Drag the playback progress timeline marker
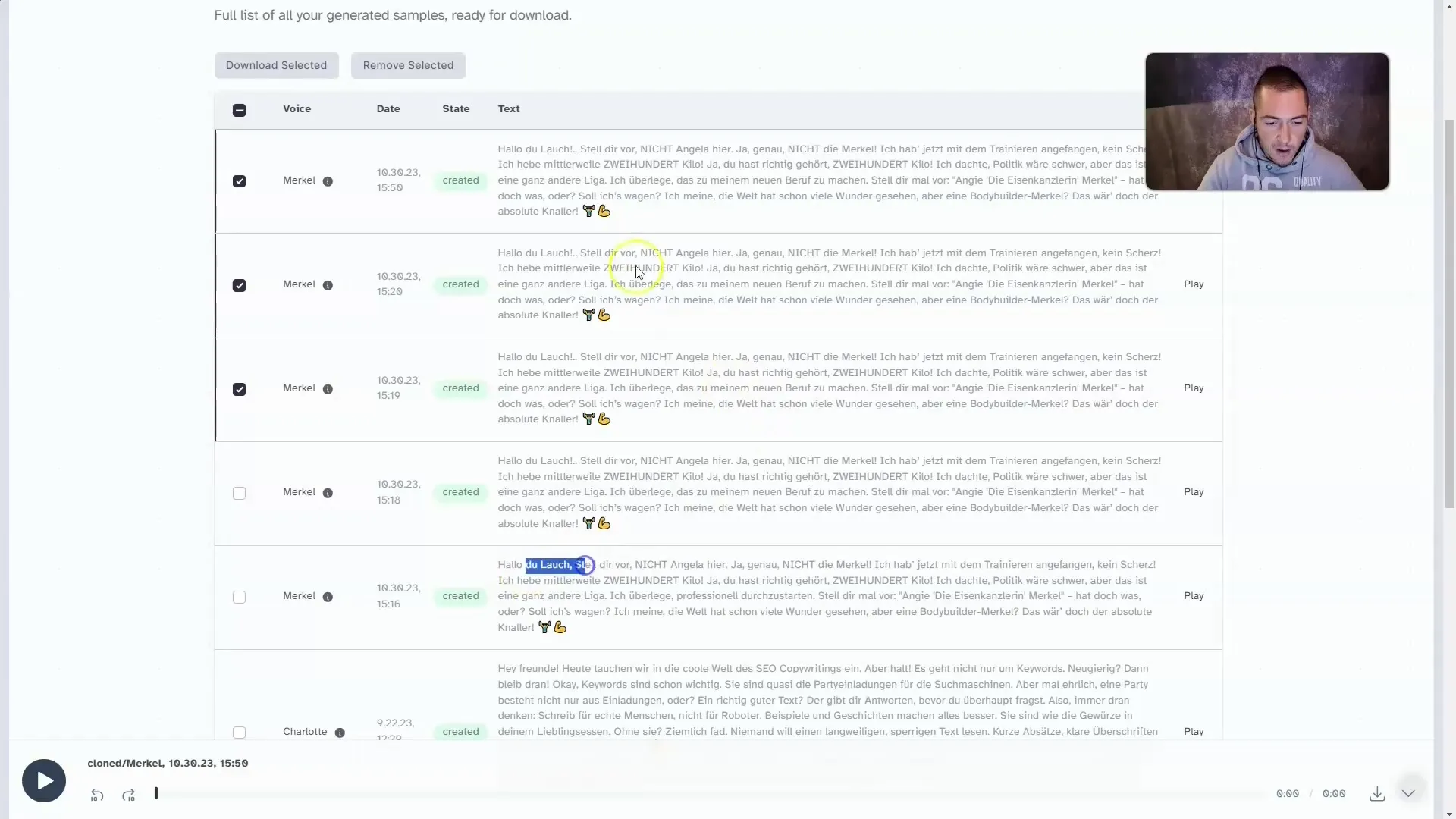The width and height of the screenshot is (1456, 819). pos(156,793)
